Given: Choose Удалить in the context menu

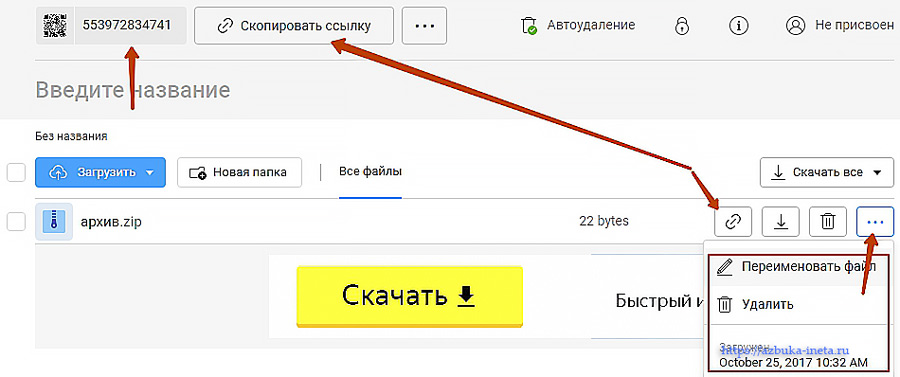Looking at the screenshot, I should (796, 304).
